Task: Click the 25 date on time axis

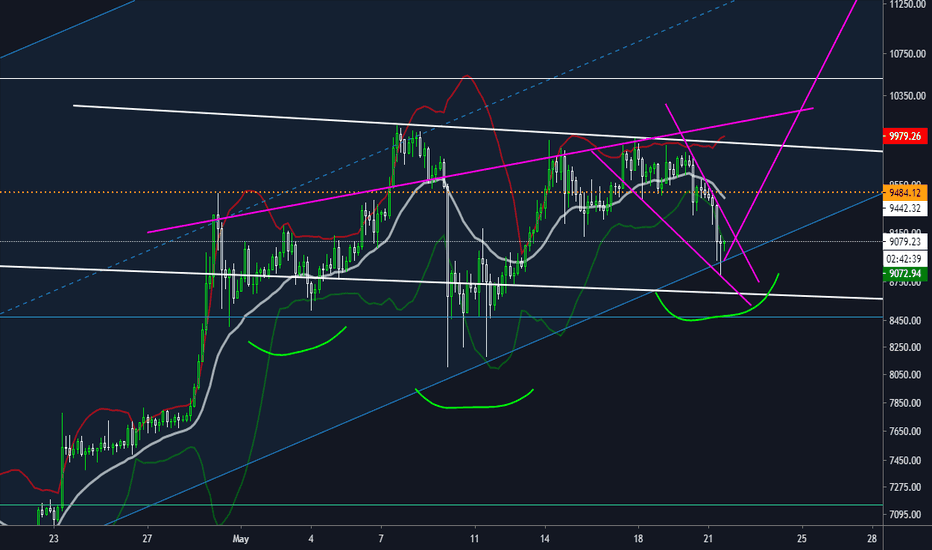Action: tap(802, 539)
